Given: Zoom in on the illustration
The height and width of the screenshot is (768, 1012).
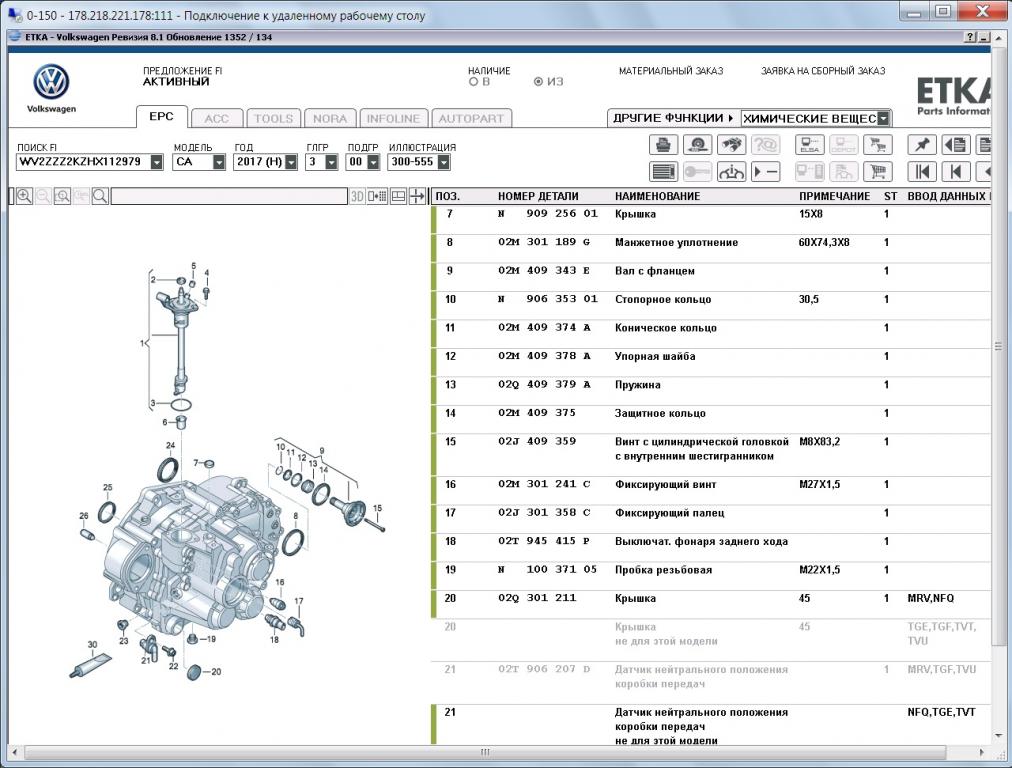Looking at the screenshot, I should [x=25, y=196].
